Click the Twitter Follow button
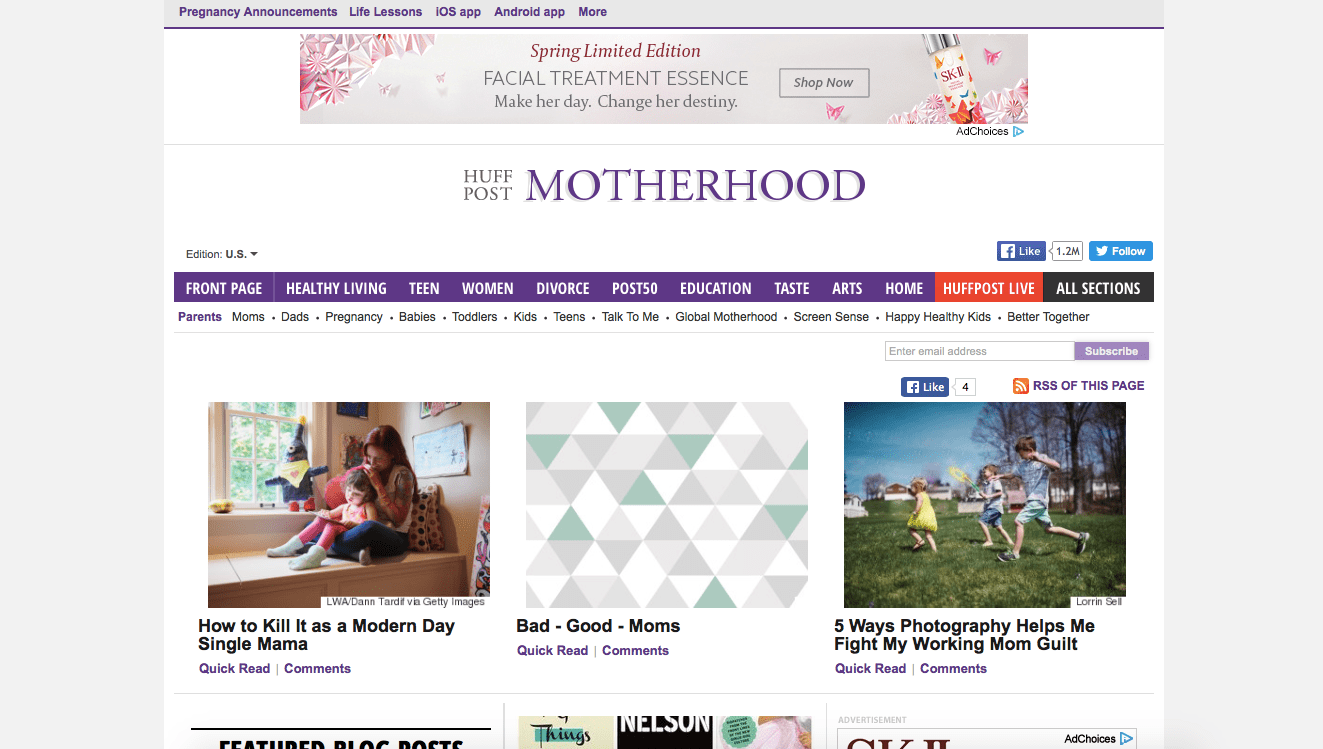The image size is (1323, 749). [1120, 251]
